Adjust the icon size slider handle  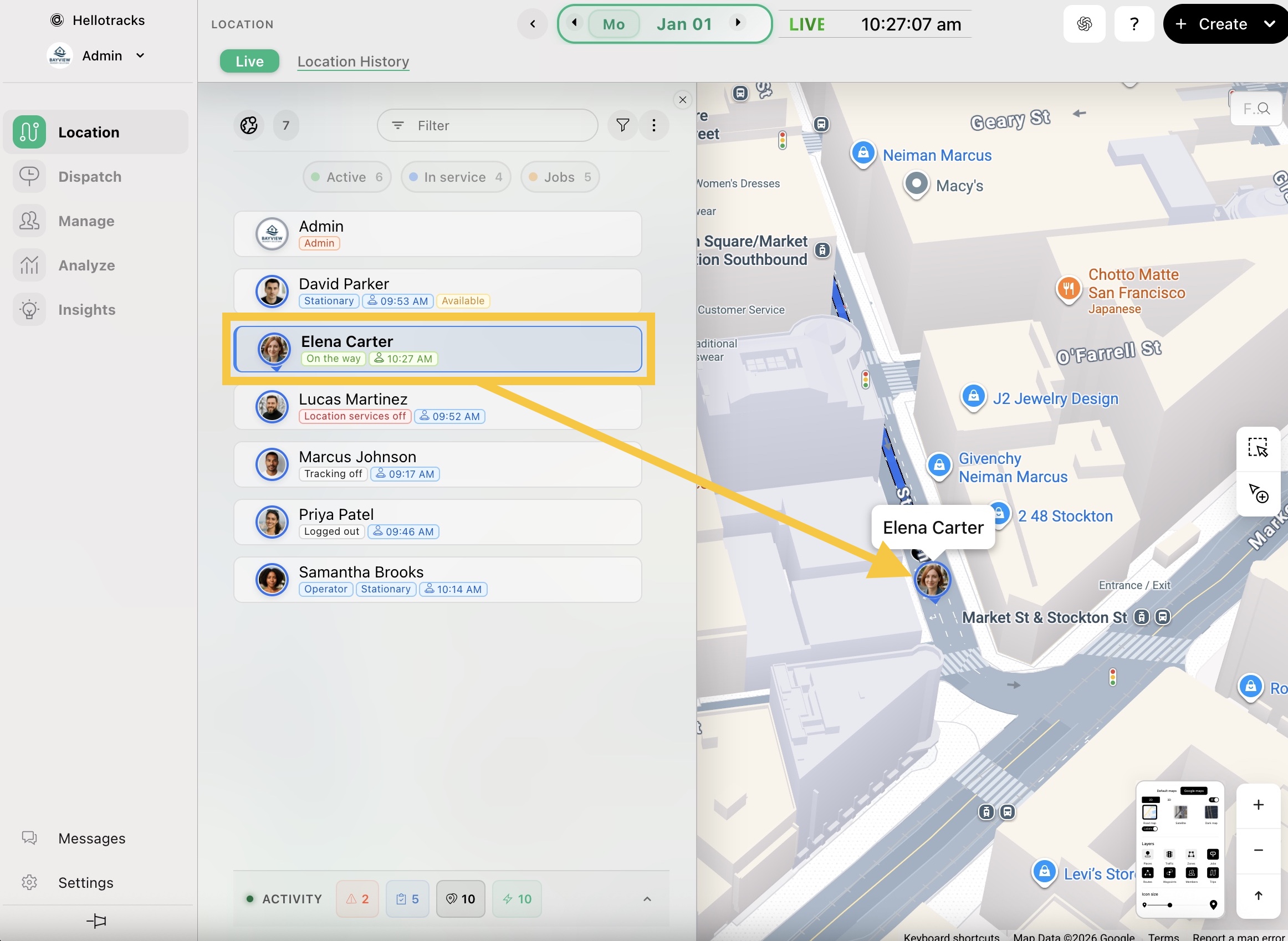(x=1169, y=905)
